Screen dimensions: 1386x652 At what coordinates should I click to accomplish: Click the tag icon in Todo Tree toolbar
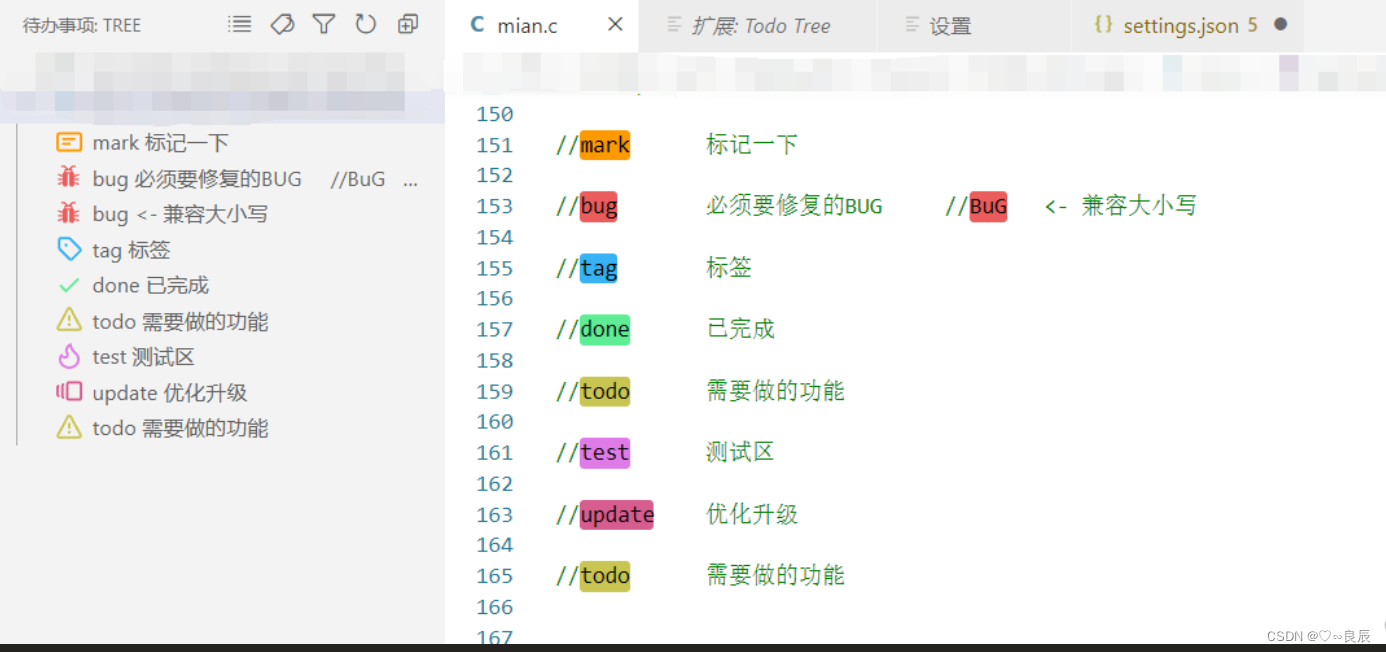click(x=281, y=24)
